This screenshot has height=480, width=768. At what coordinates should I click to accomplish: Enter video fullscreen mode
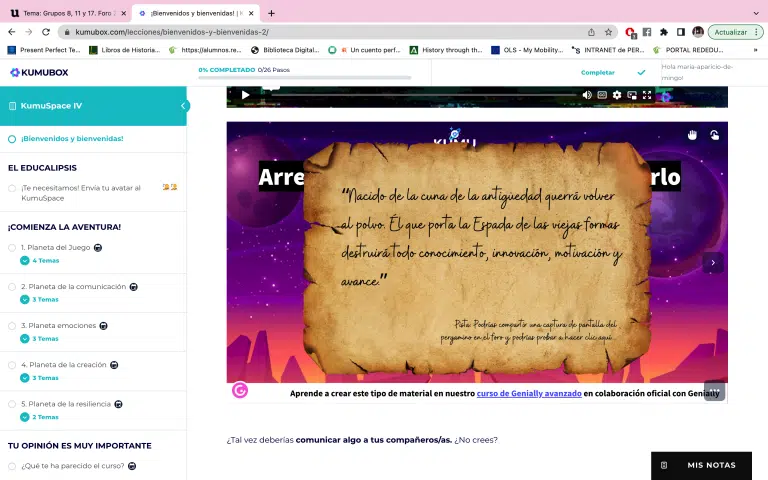pos(647,95)
